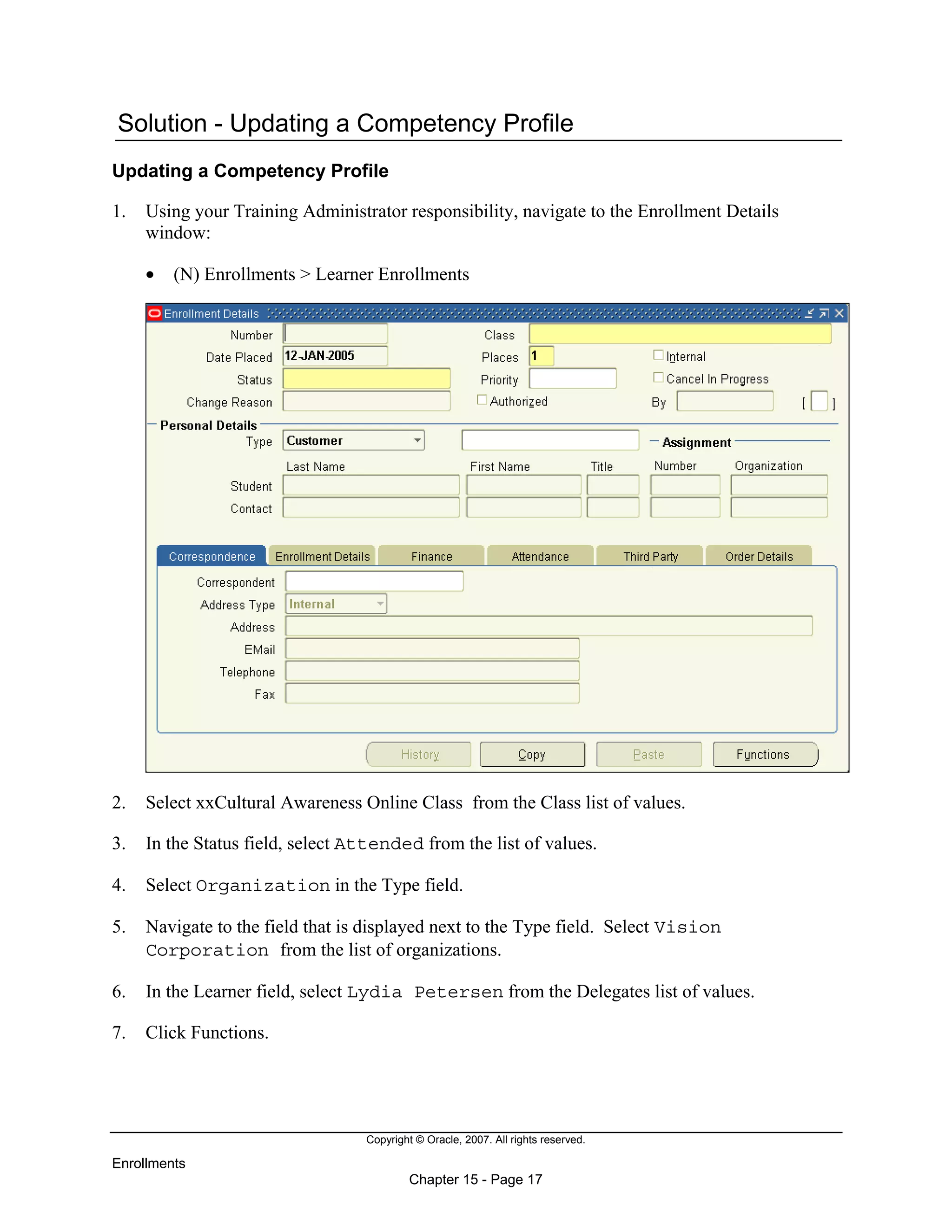Go to the Attendance tab

click(540, 556)
